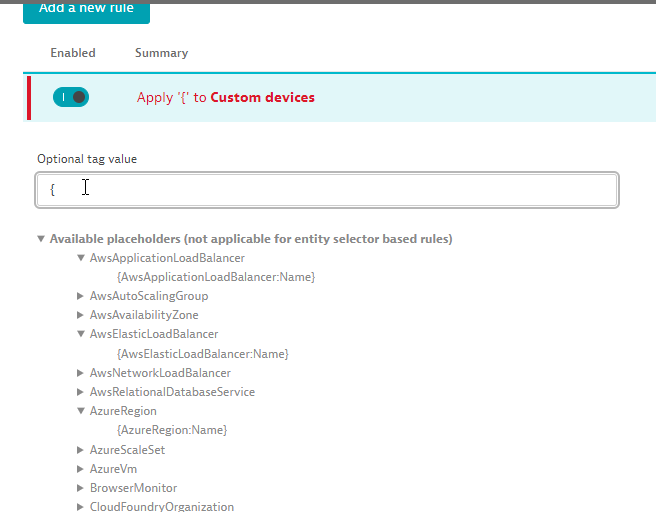Click the Optional tag value input field
This screenshot has width=656, height=512.
click(327, 189)
